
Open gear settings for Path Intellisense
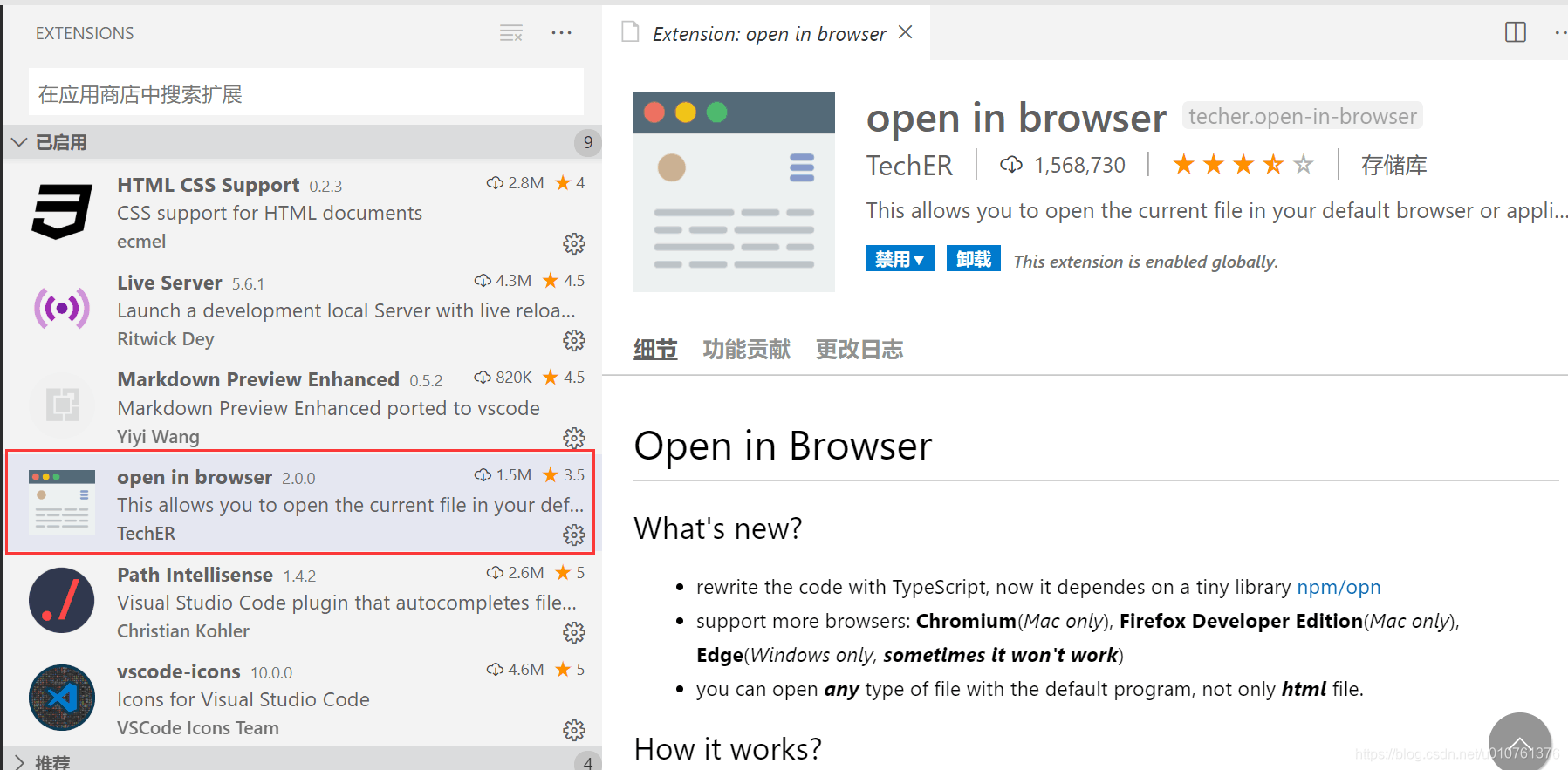pyautogui.click(x=573, y=632)
